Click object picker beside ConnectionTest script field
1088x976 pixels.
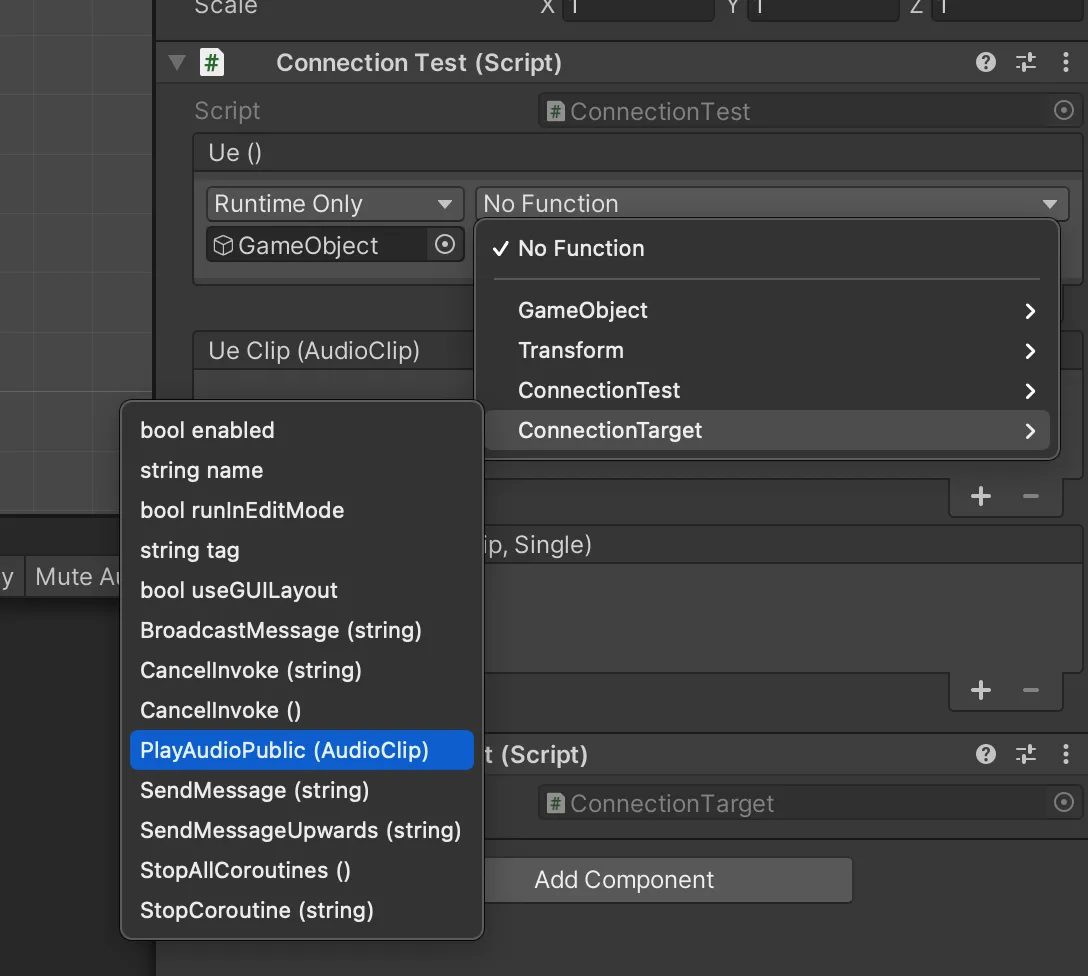tap(1064, 111)
